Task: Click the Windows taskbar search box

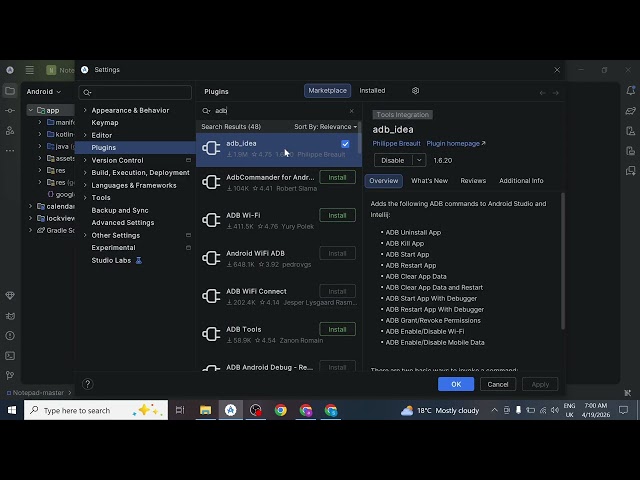Action: (96, 410)
